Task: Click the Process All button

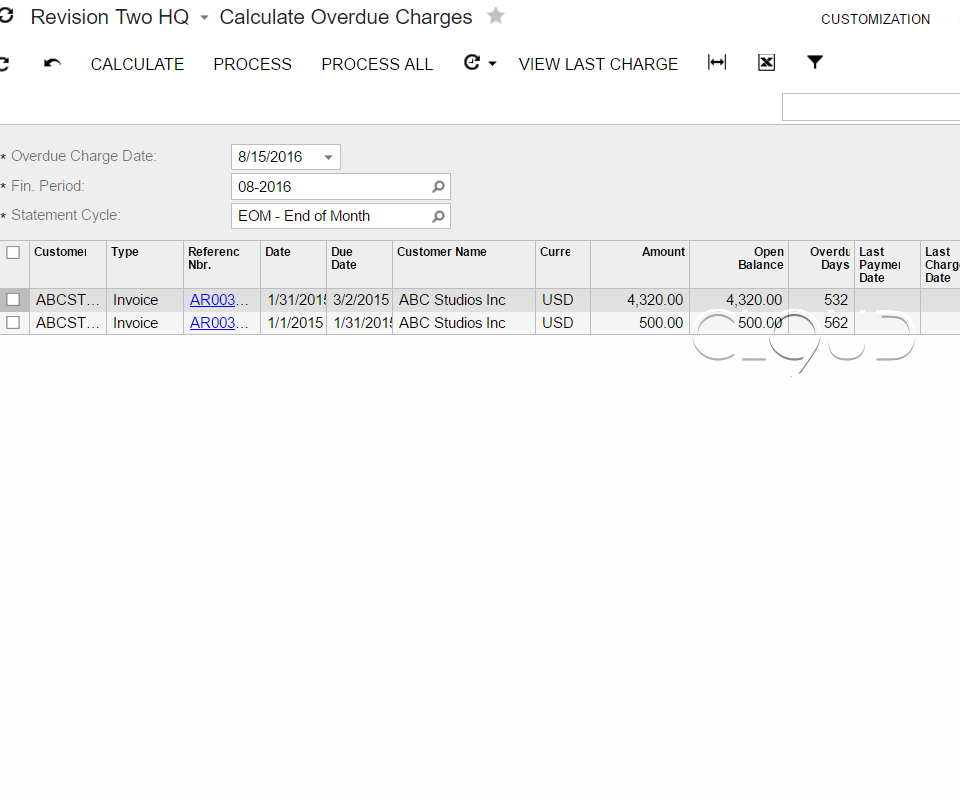Action: 377,64
